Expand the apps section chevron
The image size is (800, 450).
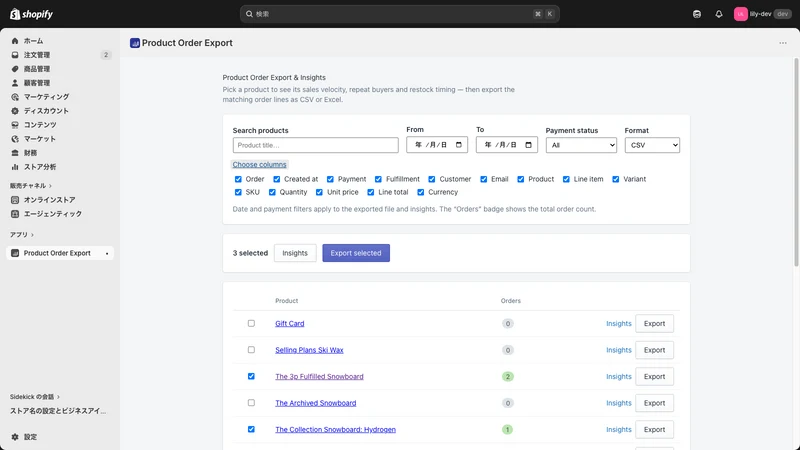point(33,235)
